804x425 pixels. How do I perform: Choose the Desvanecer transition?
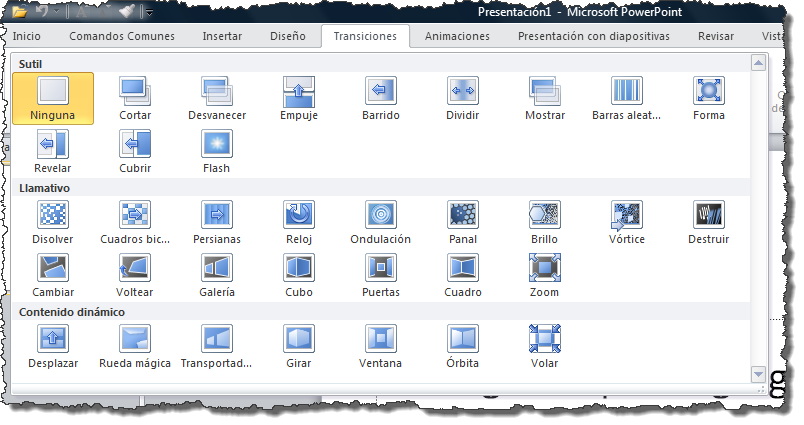pos(217,98)
